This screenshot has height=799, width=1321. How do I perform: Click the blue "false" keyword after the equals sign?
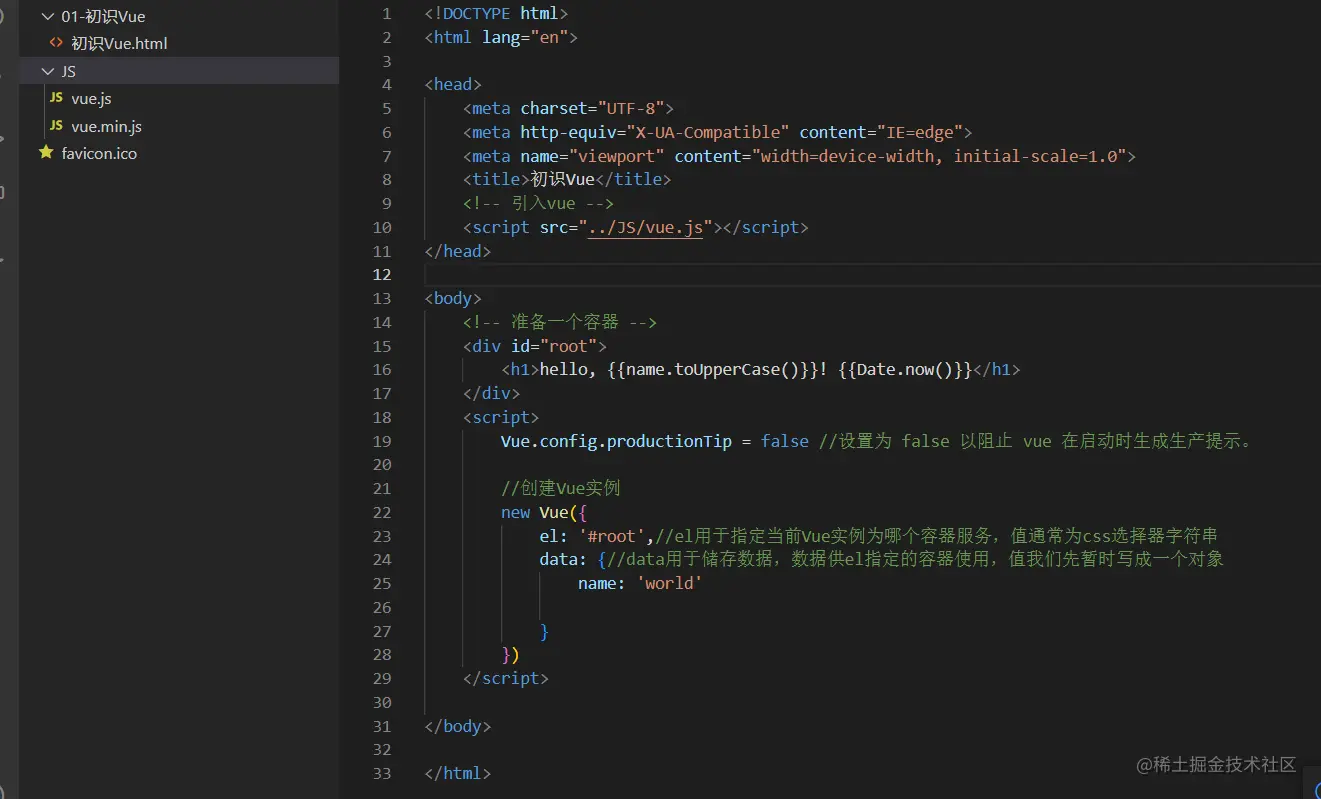point(785,441)
